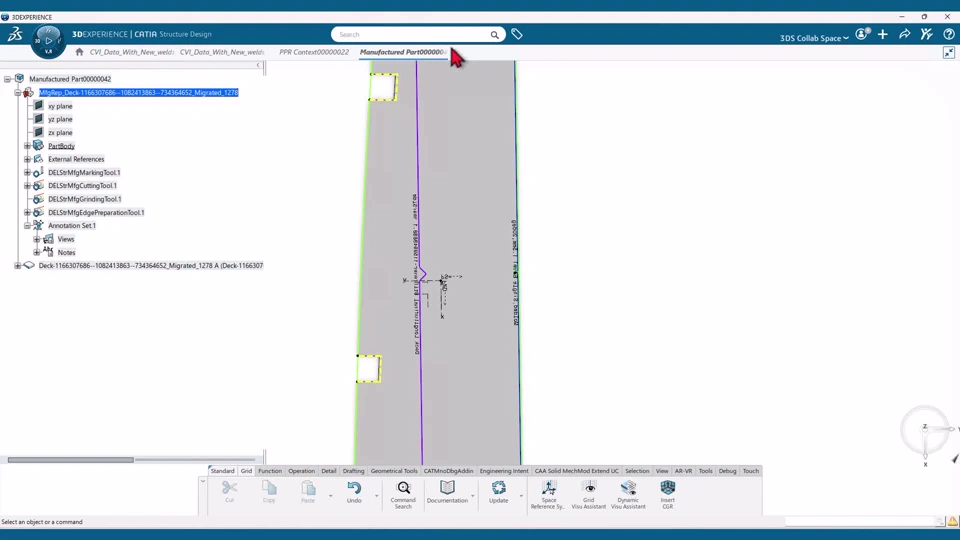Expand the External References node
This screenshot has height=540, width=960.
27,159
